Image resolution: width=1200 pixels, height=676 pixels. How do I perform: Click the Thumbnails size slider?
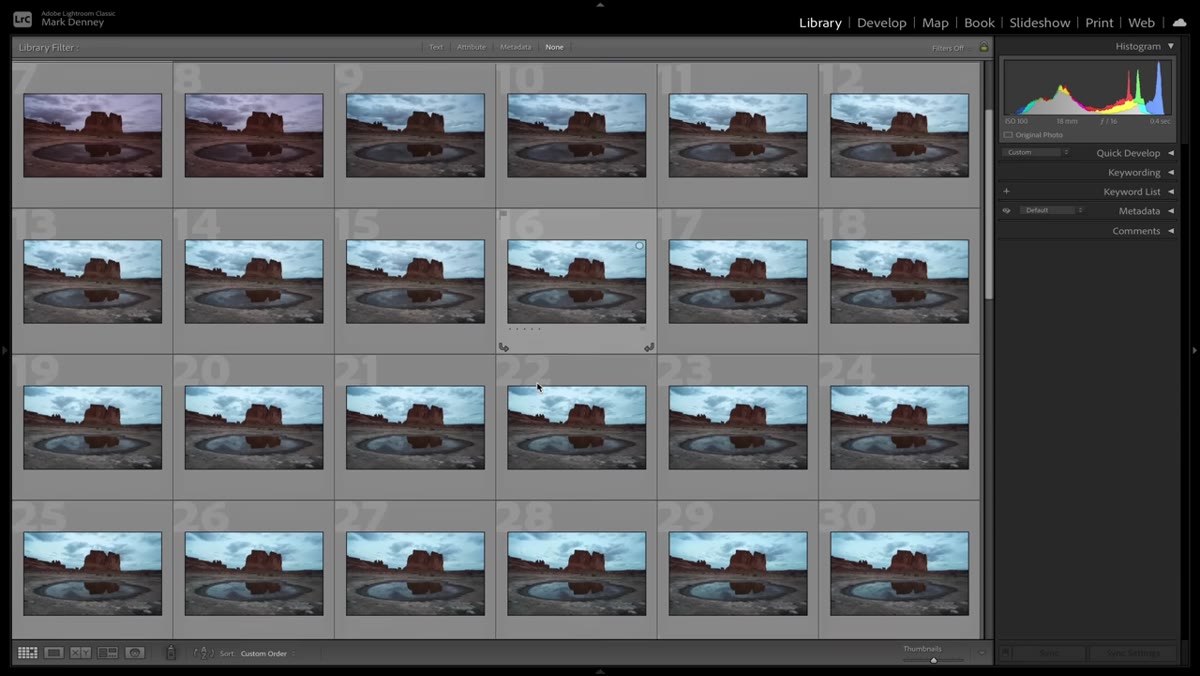(x=933, y=660)
